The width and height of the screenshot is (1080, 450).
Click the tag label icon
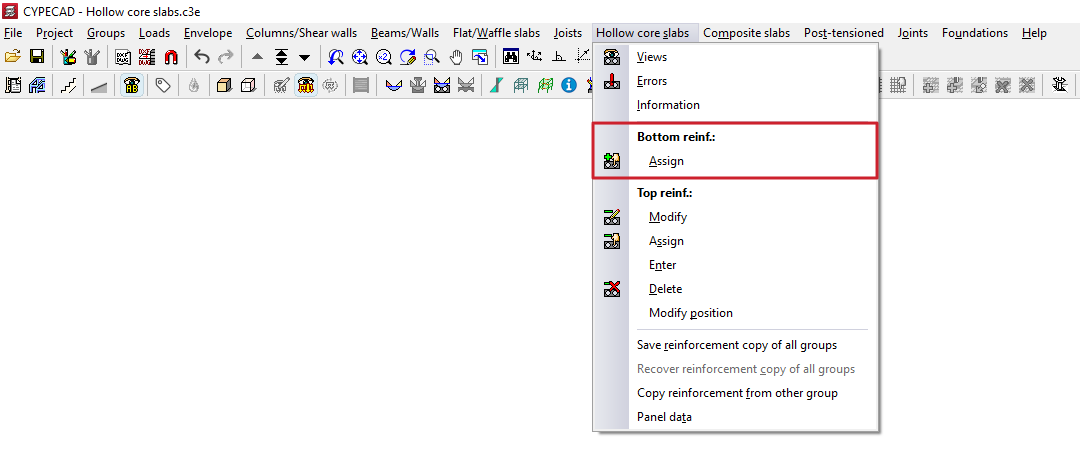[163, 85]
